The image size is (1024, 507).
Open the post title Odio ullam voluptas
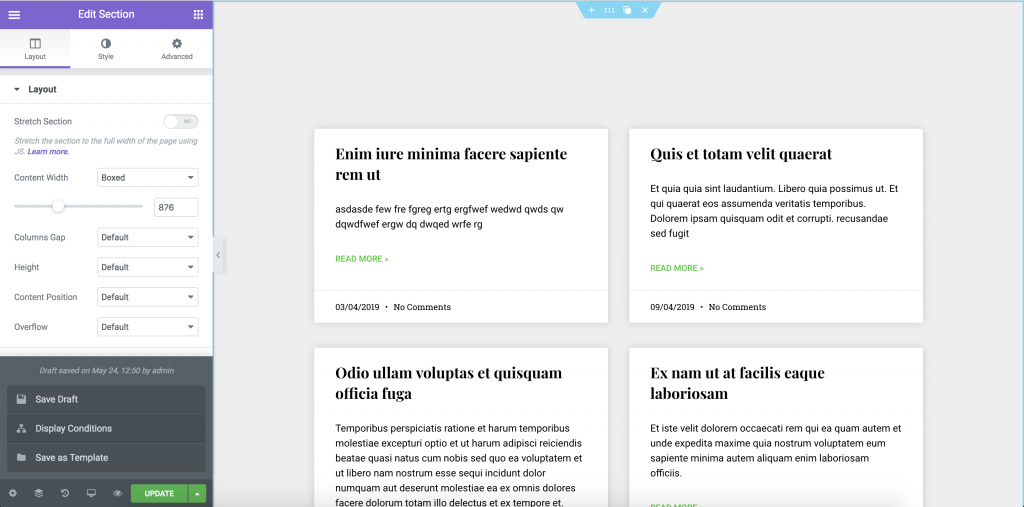[449, 383]
